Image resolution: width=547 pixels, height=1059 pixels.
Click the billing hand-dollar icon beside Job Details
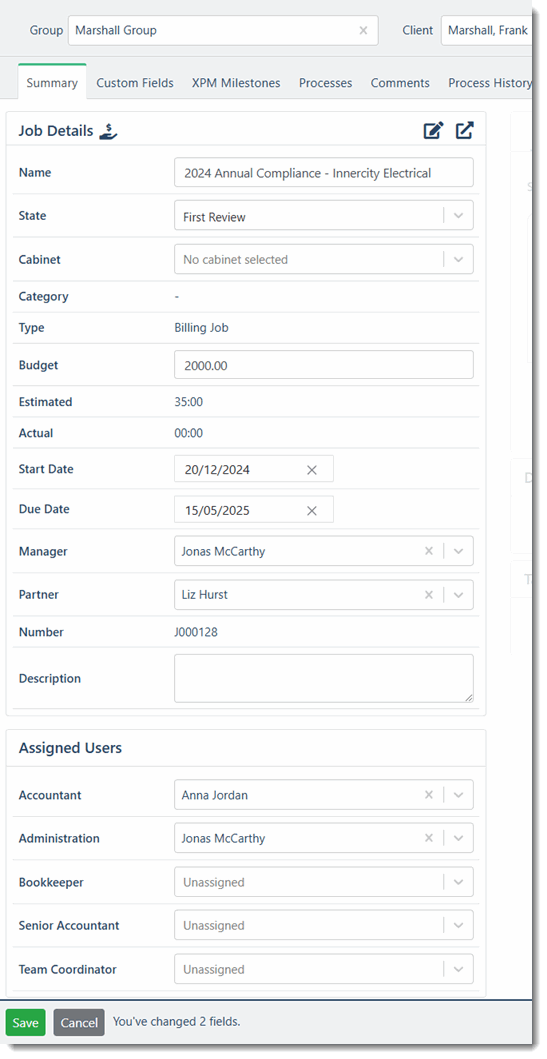[x=108, y=131]
